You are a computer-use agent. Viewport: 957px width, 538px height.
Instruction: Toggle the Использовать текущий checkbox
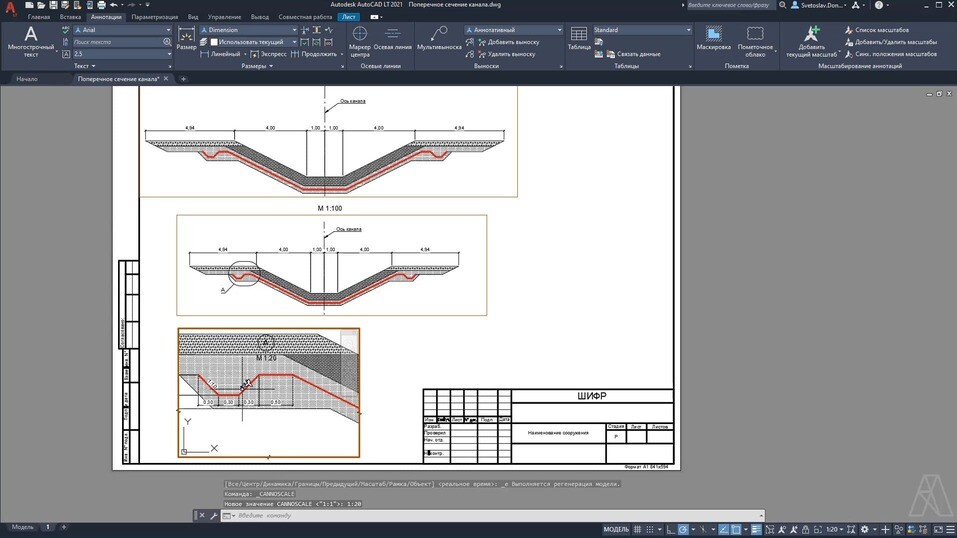tap(214, 42)
